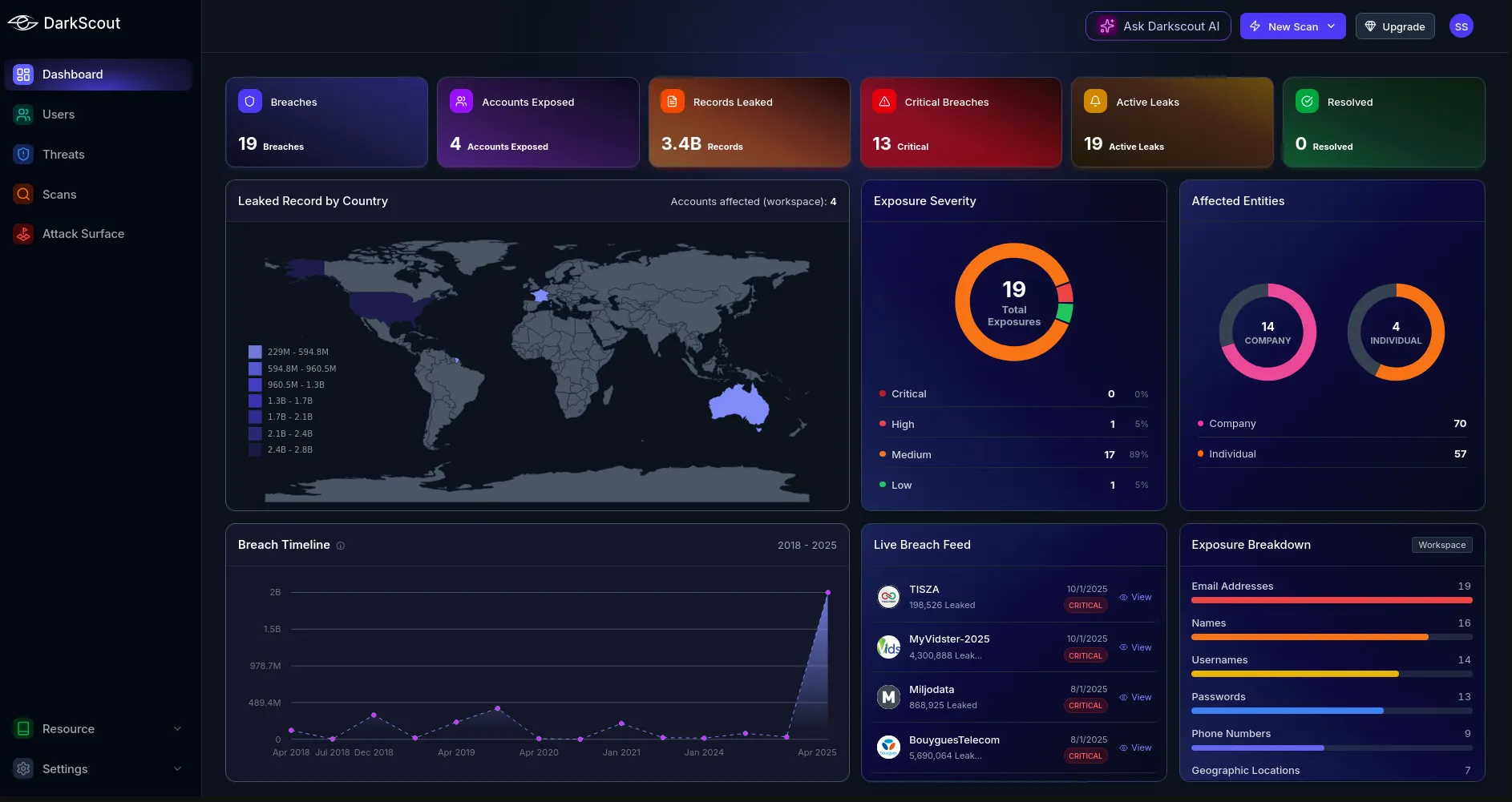Click the Critical Breaches warning icon
This screenshot has width=1512, height=802.
pos(884,102)
